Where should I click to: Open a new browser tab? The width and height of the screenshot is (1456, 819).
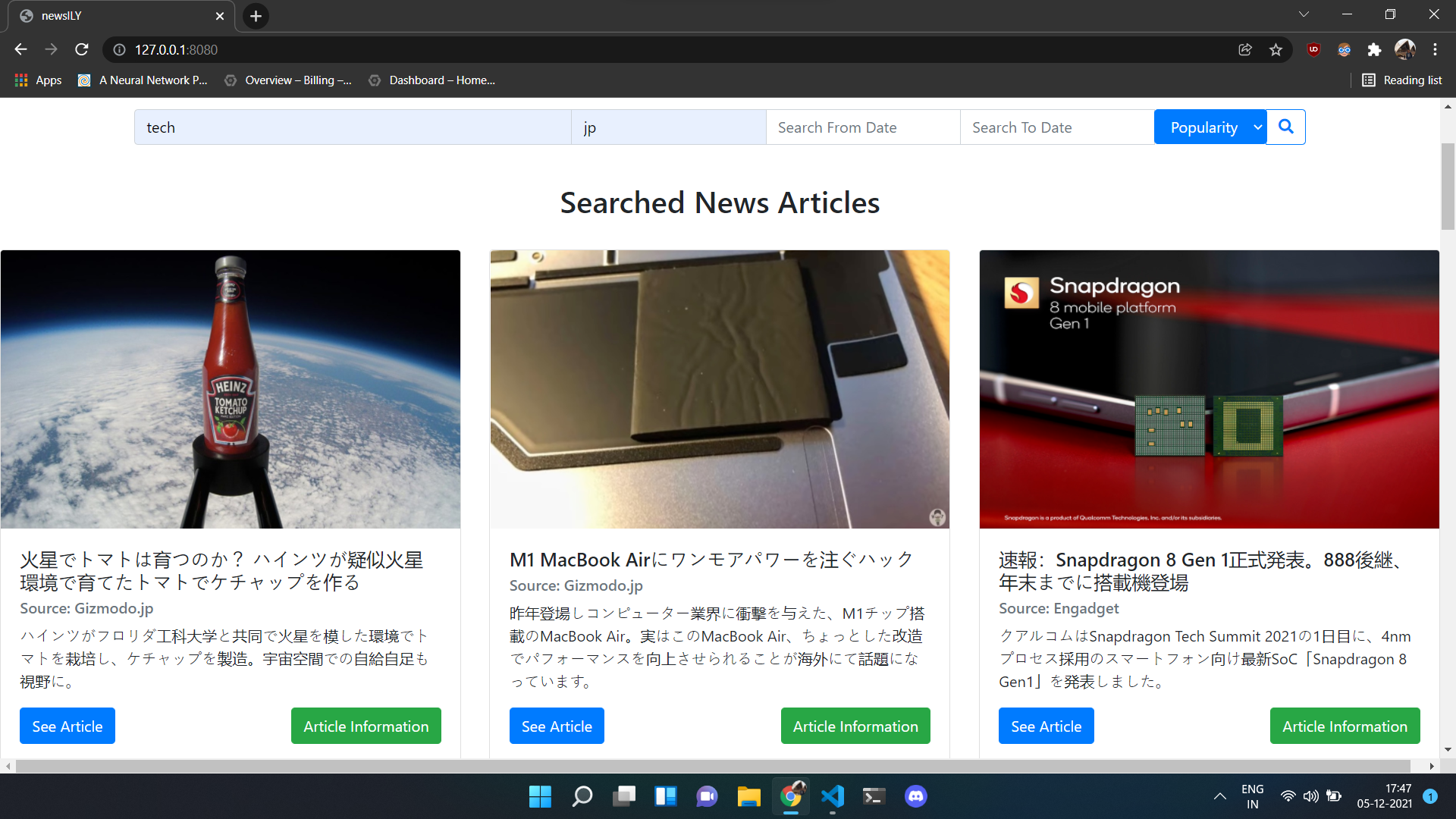256,16
